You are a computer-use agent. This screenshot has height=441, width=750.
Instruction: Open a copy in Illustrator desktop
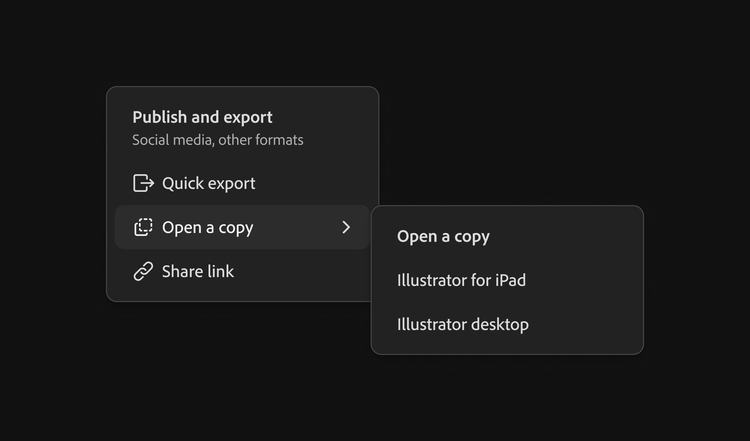(x=507, y=324)
